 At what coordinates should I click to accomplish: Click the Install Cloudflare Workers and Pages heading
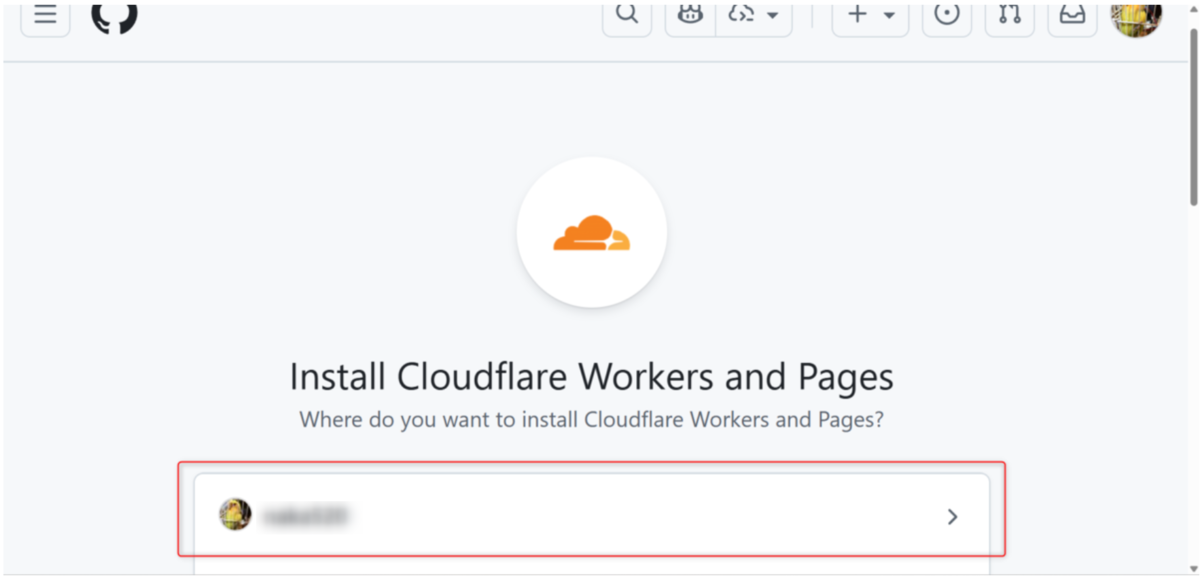pyautogui.click(x=592, y=377)
